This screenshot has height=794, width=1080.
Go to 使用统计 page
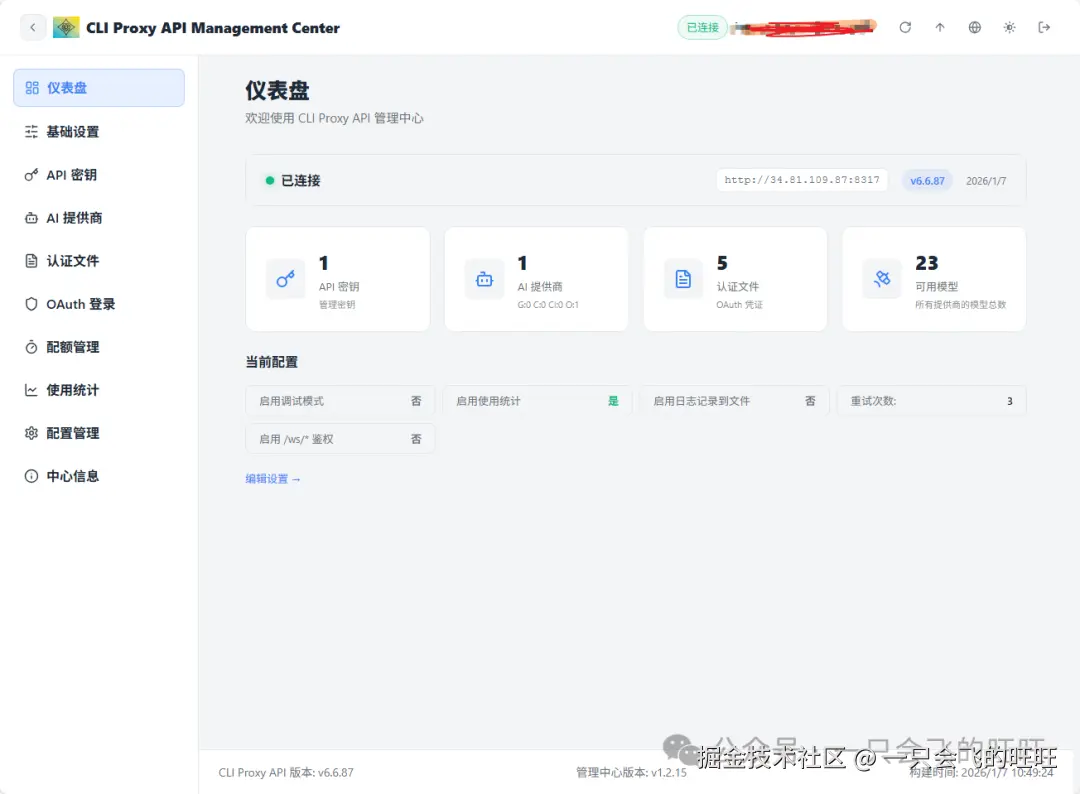pos(98,390)
